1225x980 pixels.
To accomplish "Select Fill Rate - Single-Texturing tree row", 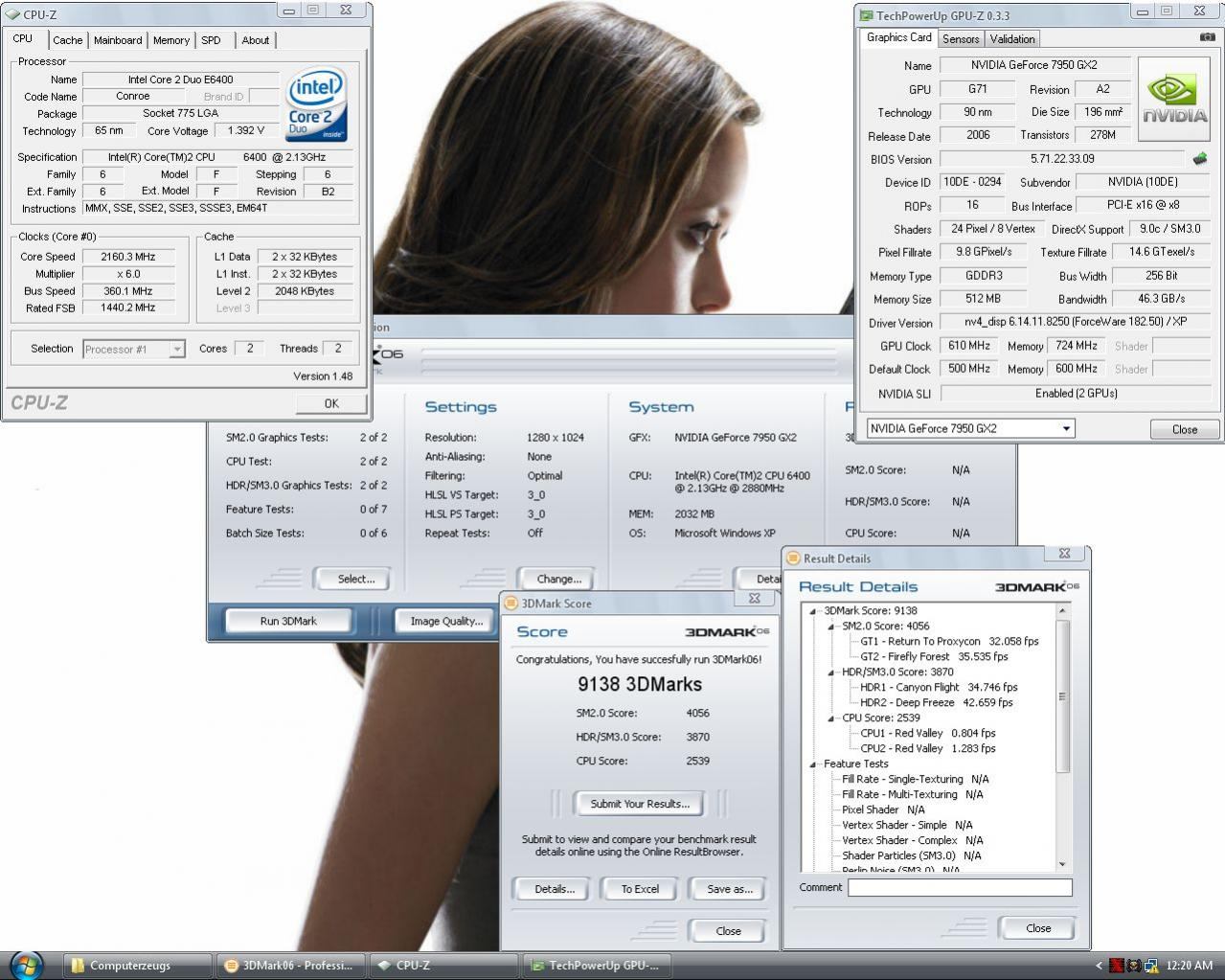I will (x=915, y=780).
